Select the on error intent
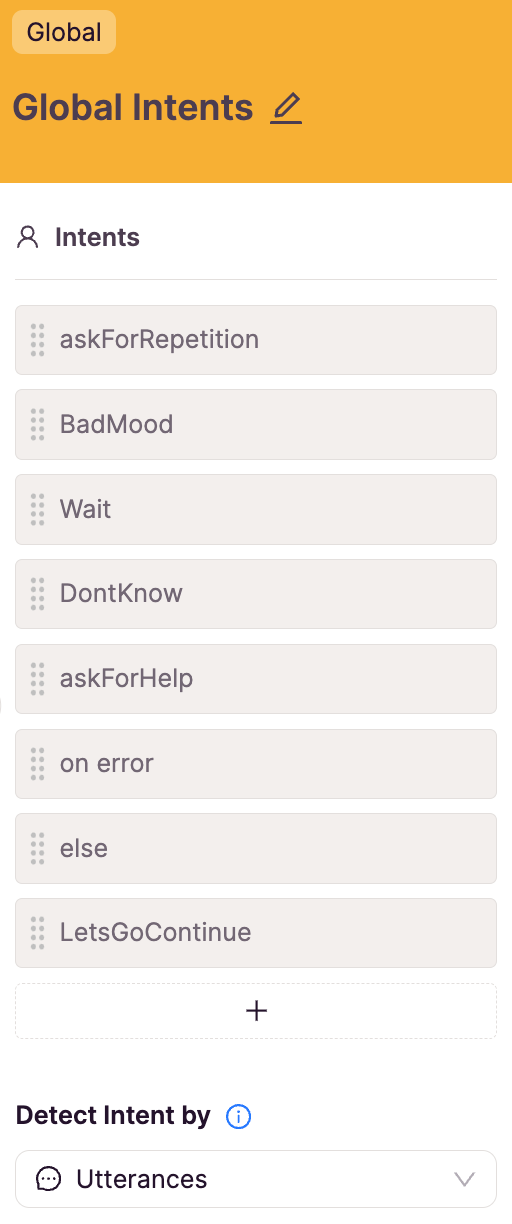 (256, 764)
